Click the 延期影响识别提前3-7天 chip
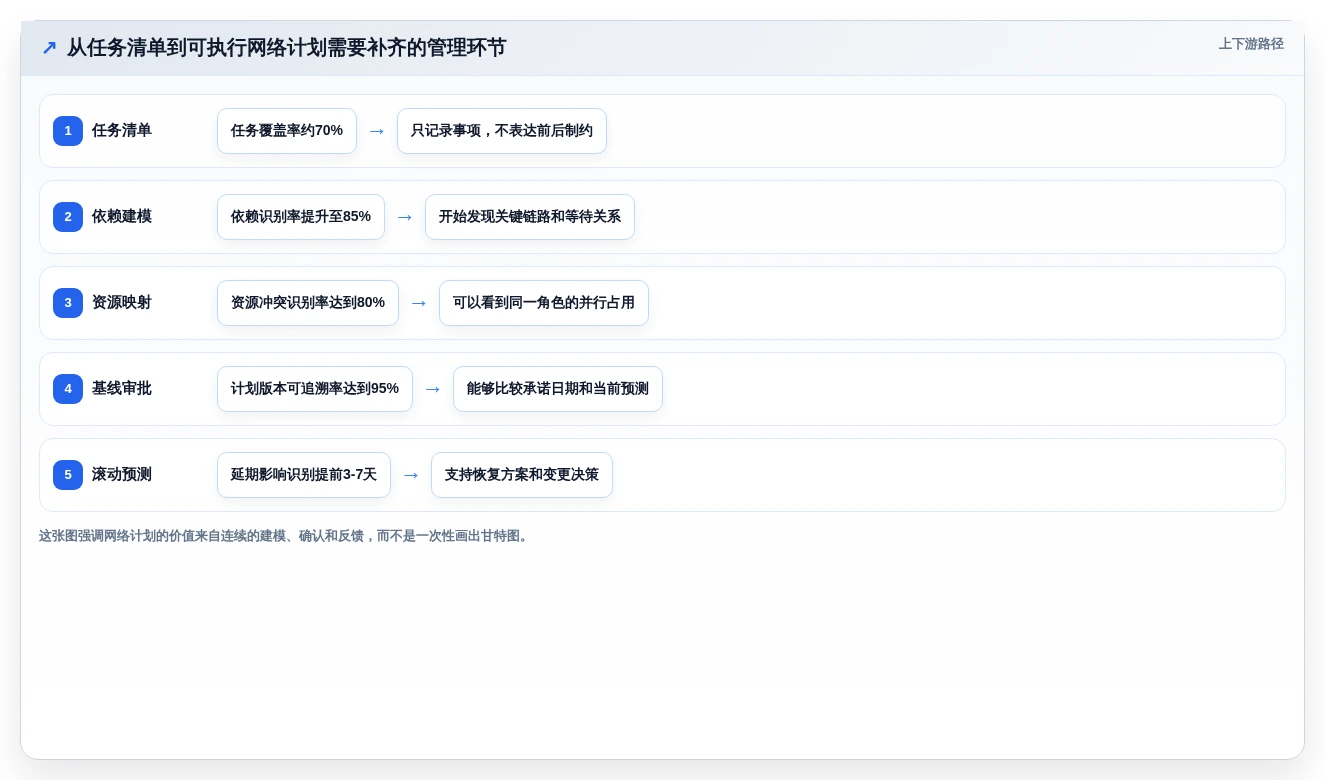The width and height of the screenshot is (1325, 780). coord(304,475)
